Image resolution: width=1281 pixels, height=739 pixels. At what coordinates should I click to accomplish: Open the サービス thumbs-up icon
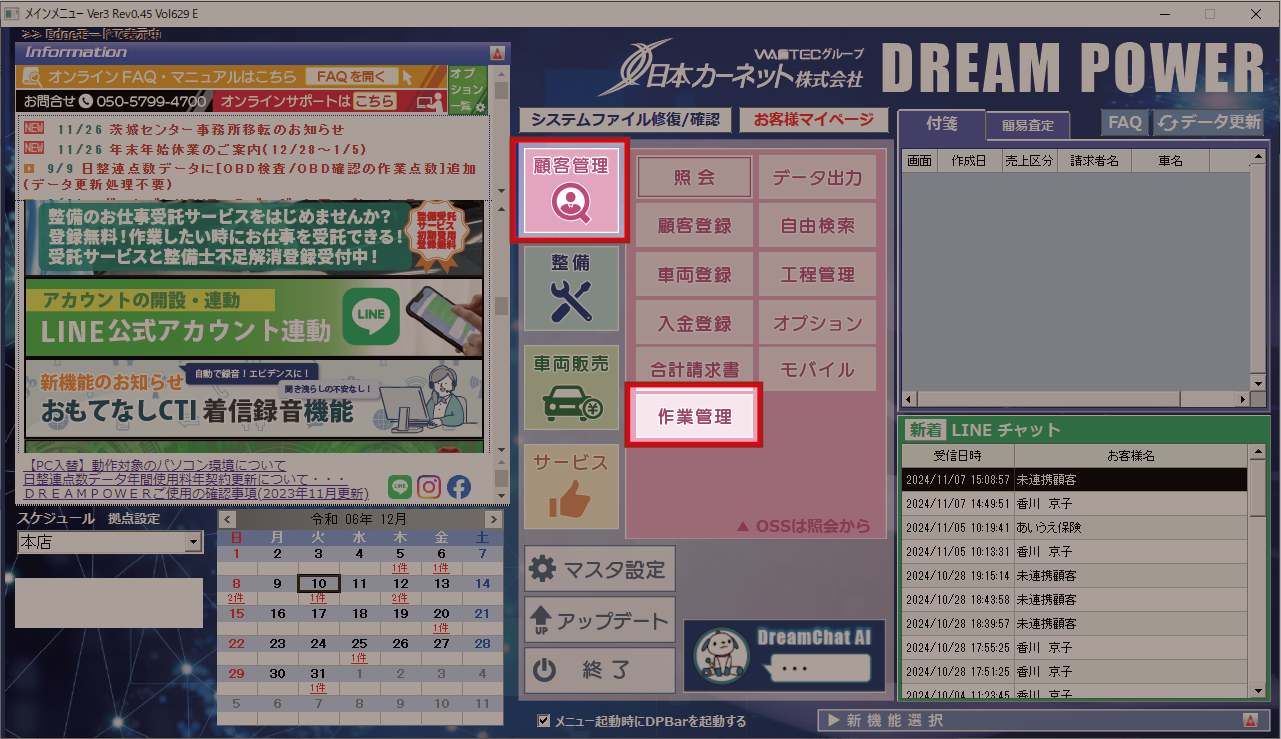click(x=571, y=487)
